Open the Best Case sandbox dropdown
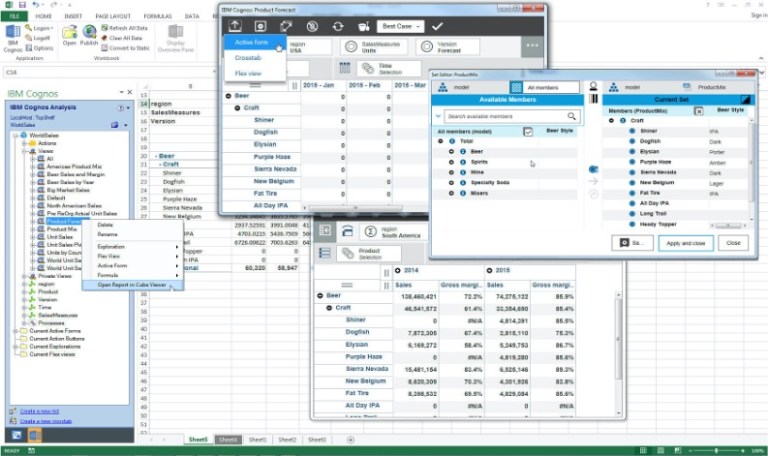The width and height of the screenshot is (768, 456). [x=401, y=26]
